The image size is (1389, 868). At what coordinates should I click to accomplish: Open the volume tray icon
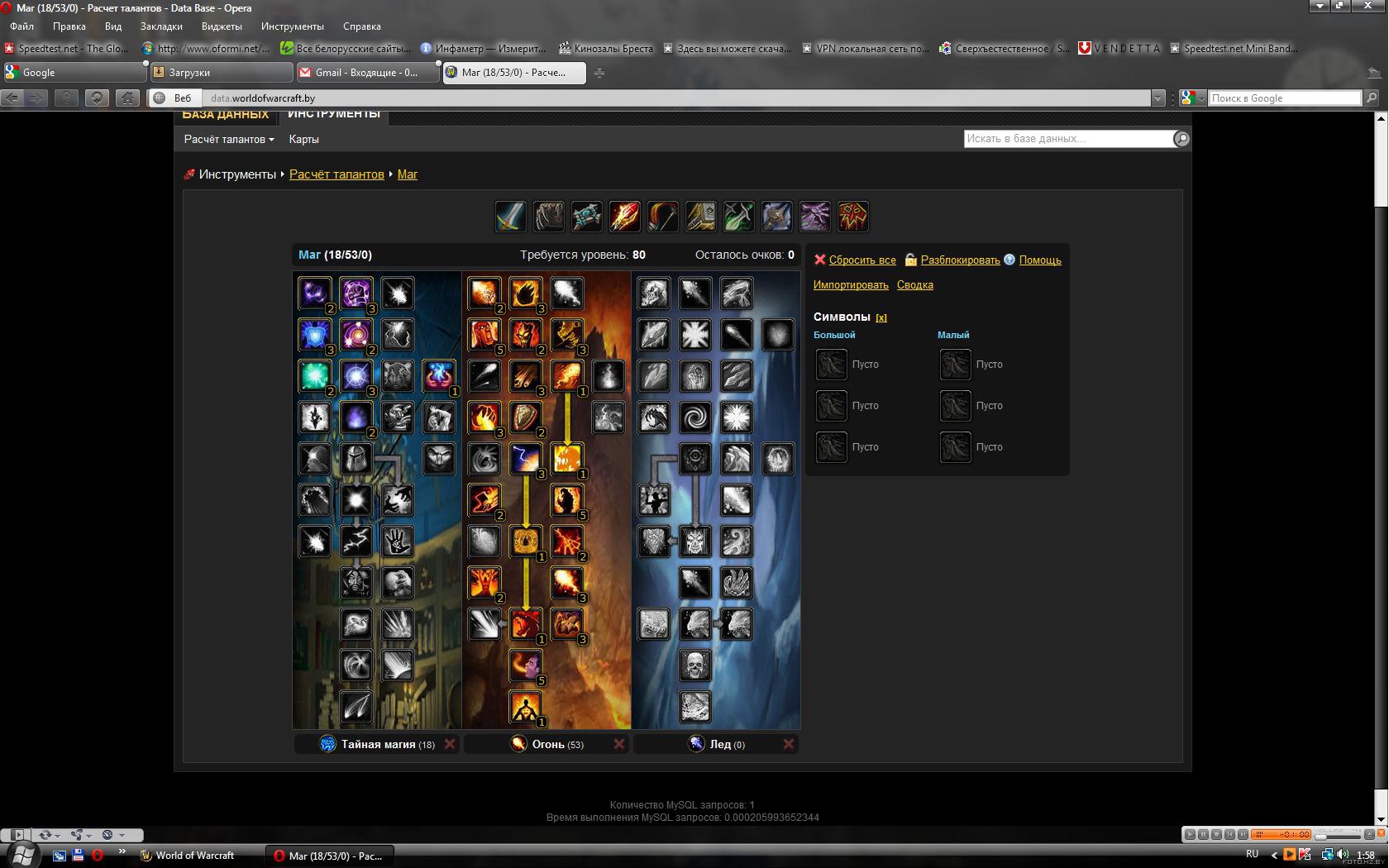(x=1343, y=855)
